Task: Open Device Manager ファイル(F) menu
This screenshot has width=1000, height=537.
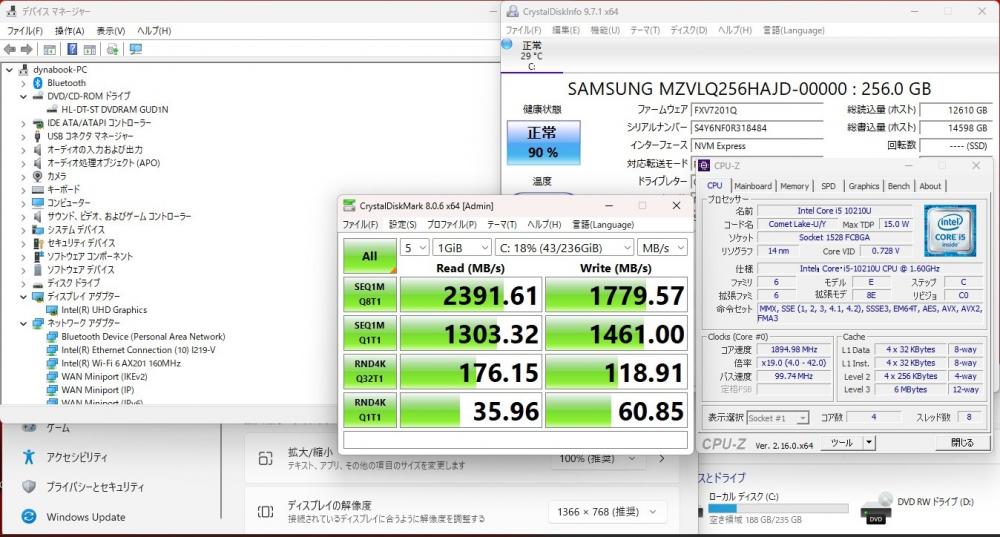Action: [25, 31]
